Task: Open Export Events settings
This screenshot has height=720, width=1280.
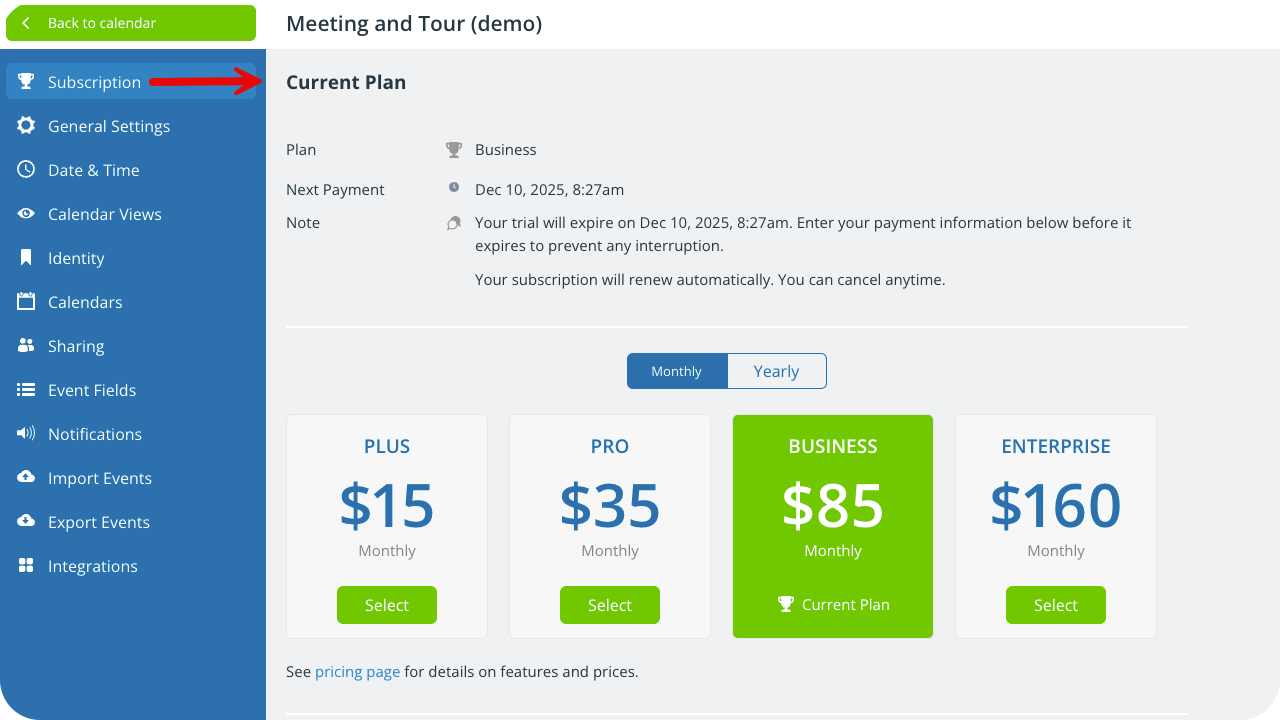Action: coord(98,522)
